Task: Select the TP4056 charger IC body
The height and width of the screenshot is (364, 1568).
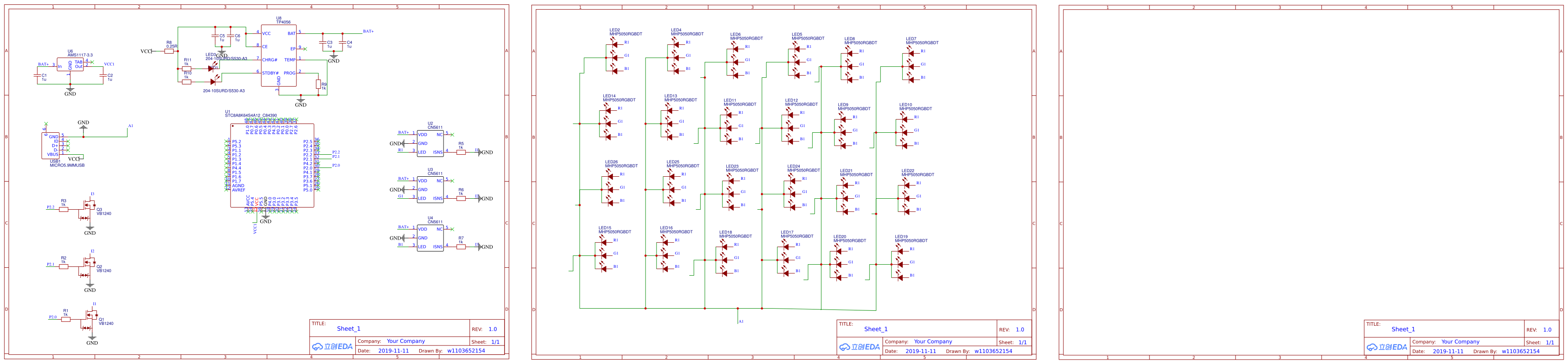Action: tap(278, 55)
